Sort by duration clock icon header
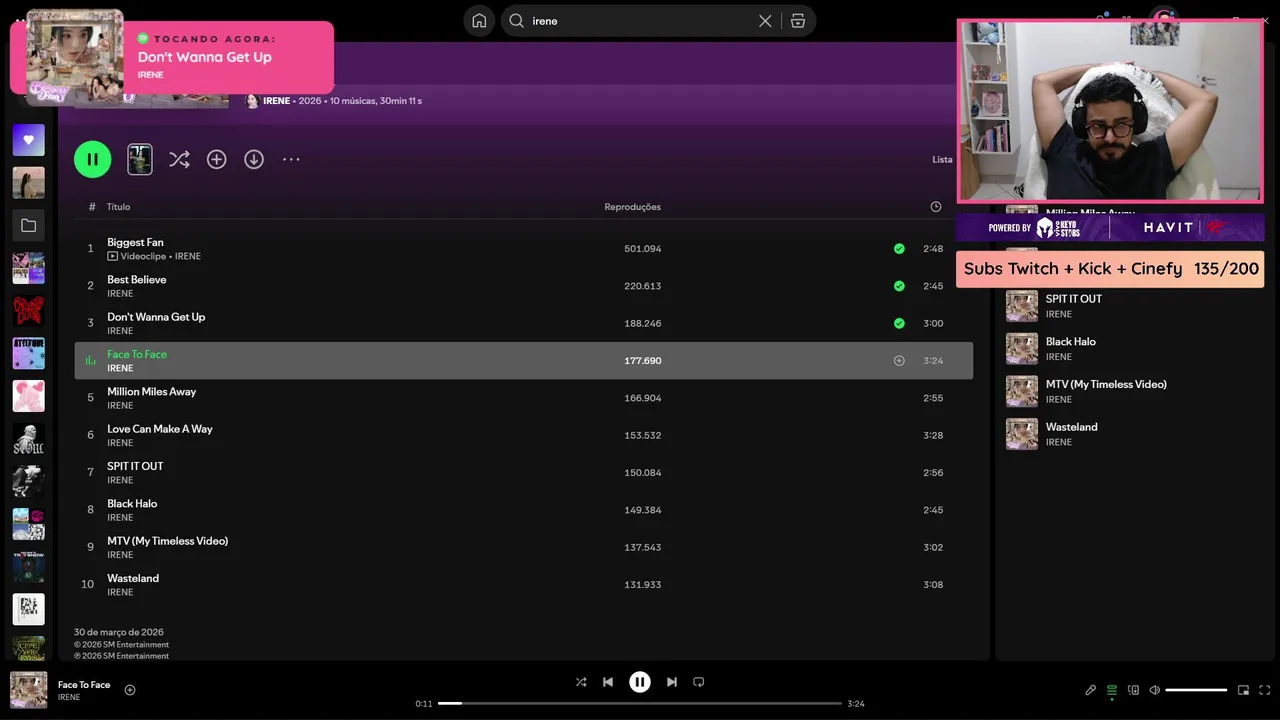Screen dimensions: 1280x720 pyautogui.click(x=936, y=207)
